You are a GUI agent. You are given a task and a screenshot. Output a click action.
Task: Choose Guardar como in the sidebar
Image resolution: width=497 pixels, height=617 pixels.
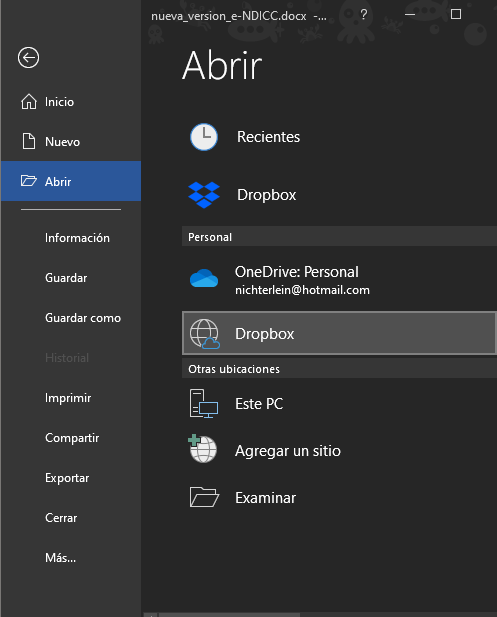83,318
